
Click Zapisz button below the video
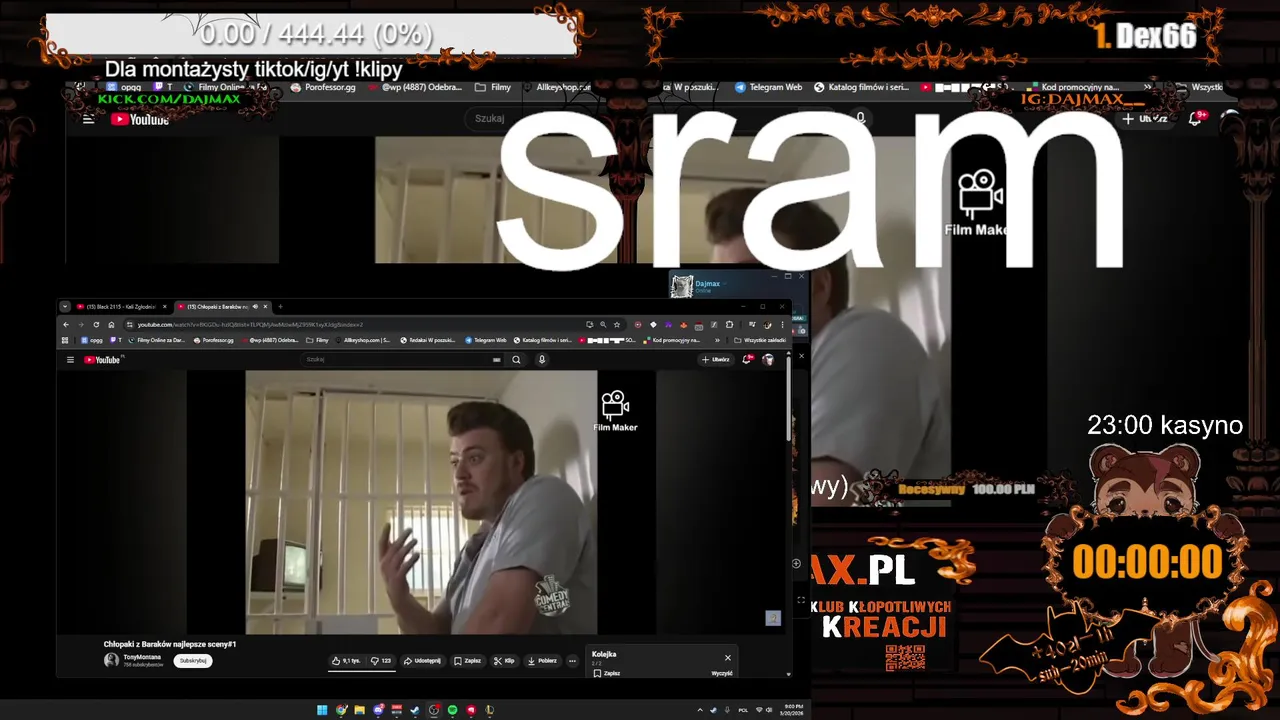pyautogui.click(x=467, y=661)
